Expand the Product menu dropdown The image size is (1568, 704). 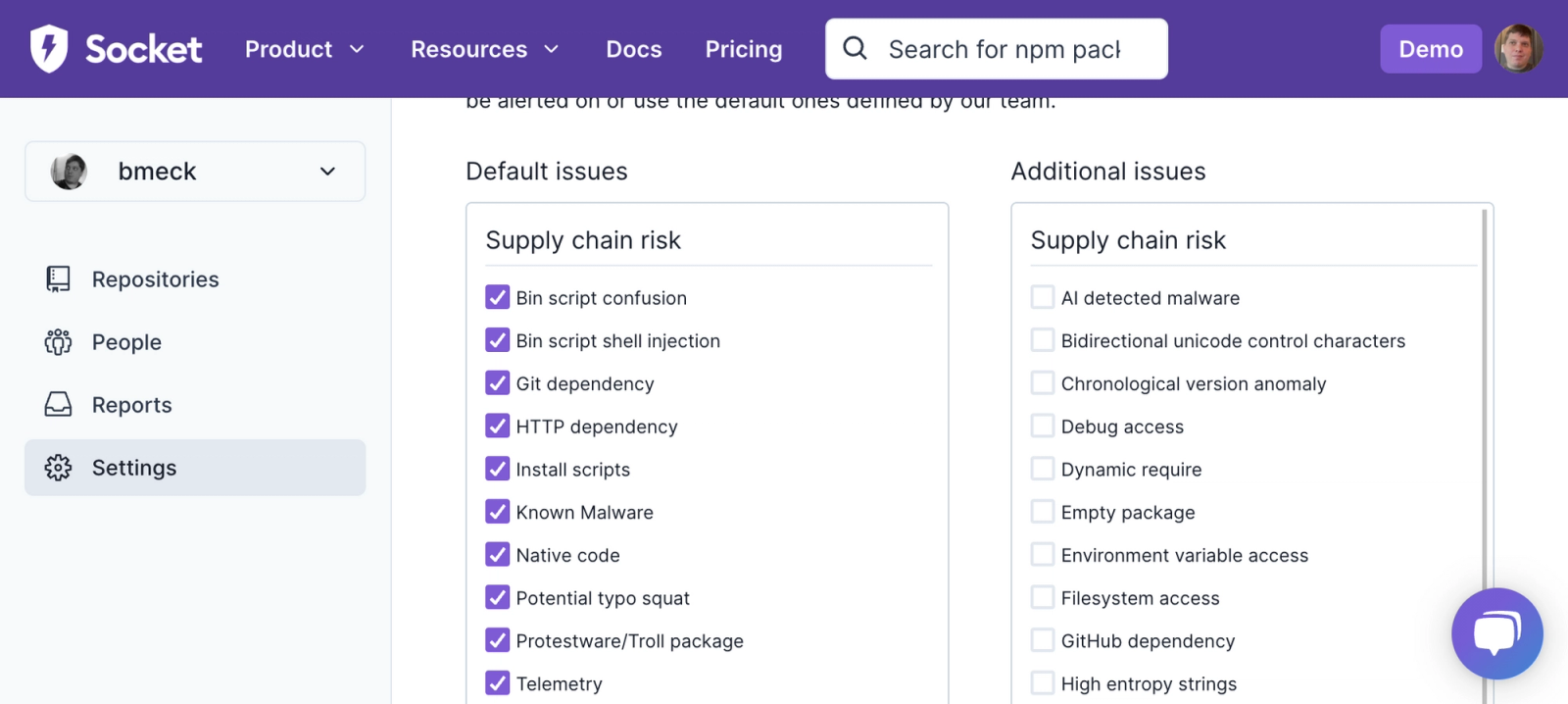click(x=304, y=49)
